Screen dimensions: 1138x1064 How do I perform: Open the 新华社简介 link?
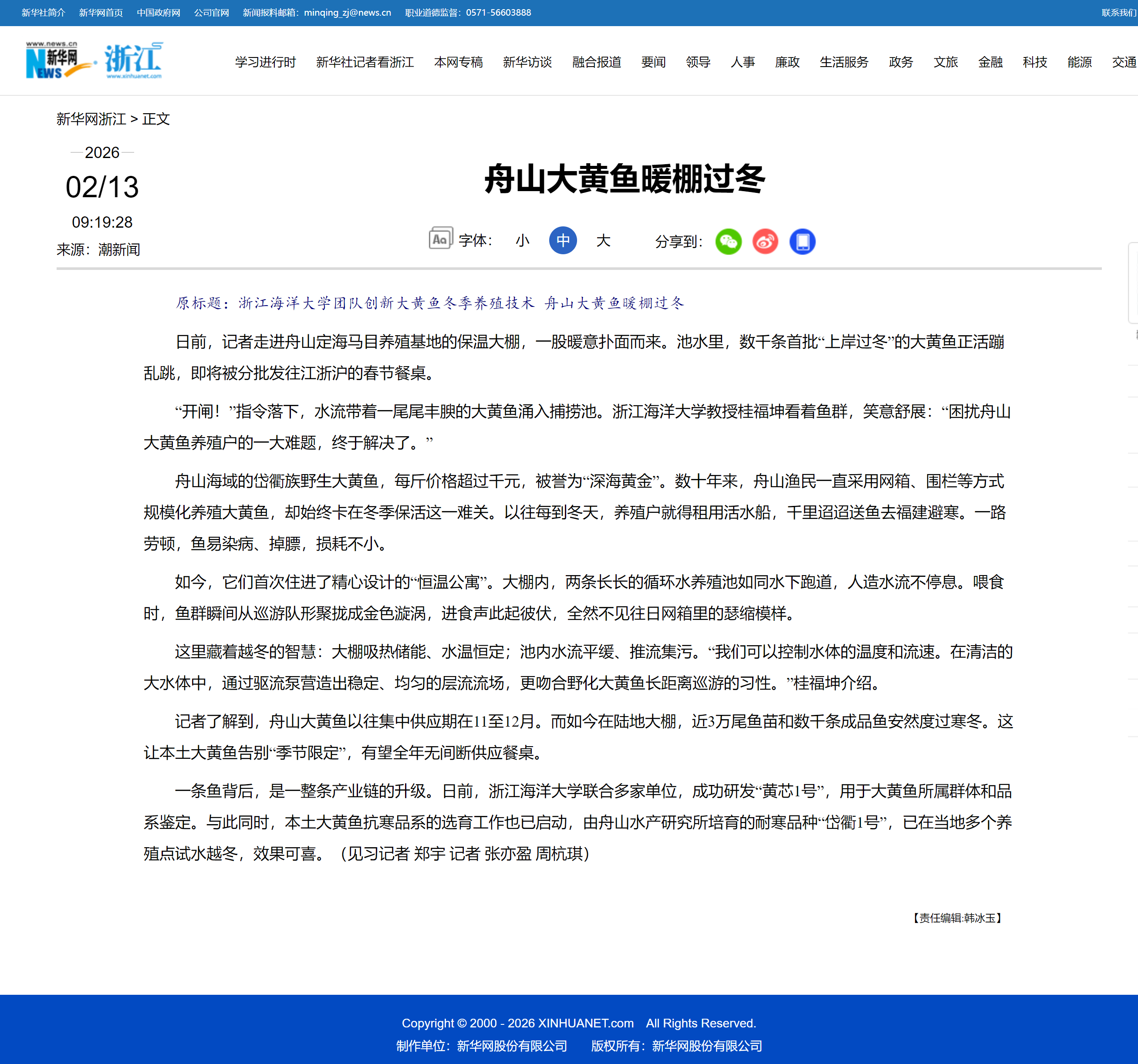(x=44, y=13)
